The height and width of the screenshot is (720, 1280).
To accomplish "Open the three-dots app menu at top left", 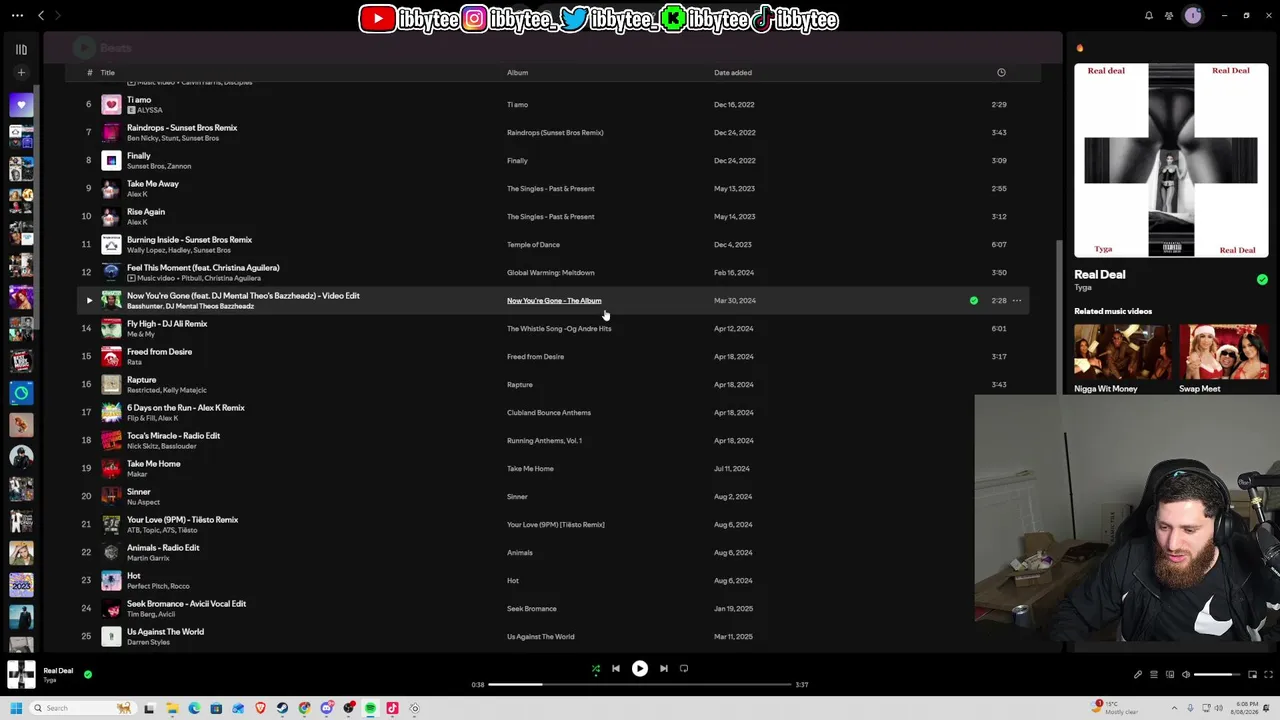I will pos(16,15).
